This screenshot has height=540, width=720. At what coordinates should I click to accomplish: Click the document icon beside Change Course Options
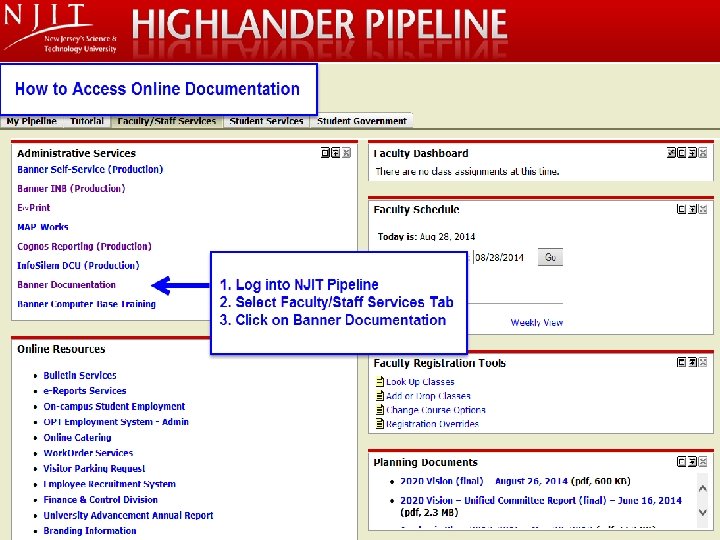(x=380, y=410)
